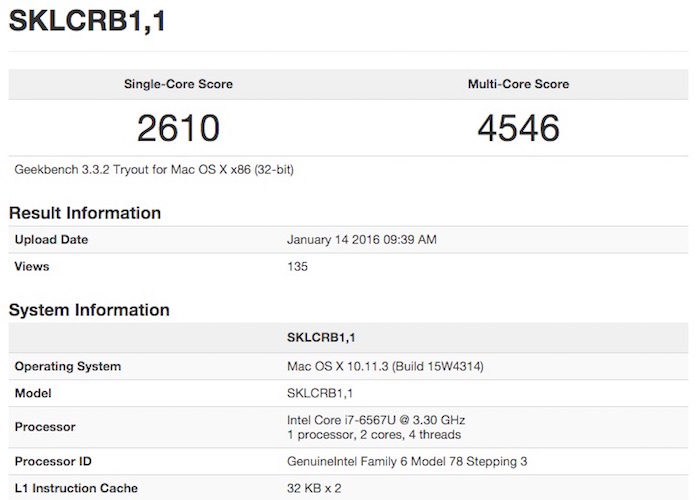Select the GenuineIntel Family 6 Processor ID value
Image resolution: width=700 pixels, height=500 pixels.
[x=406, y=461]
